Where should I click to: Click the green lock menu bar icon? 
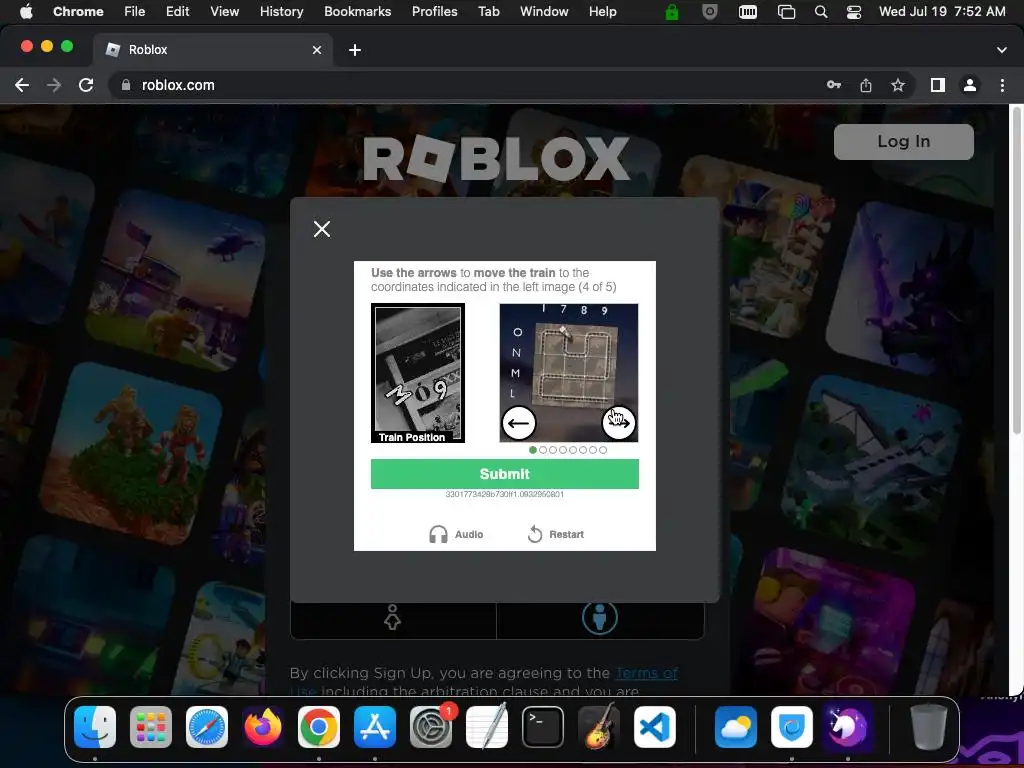tap(671, 12)
